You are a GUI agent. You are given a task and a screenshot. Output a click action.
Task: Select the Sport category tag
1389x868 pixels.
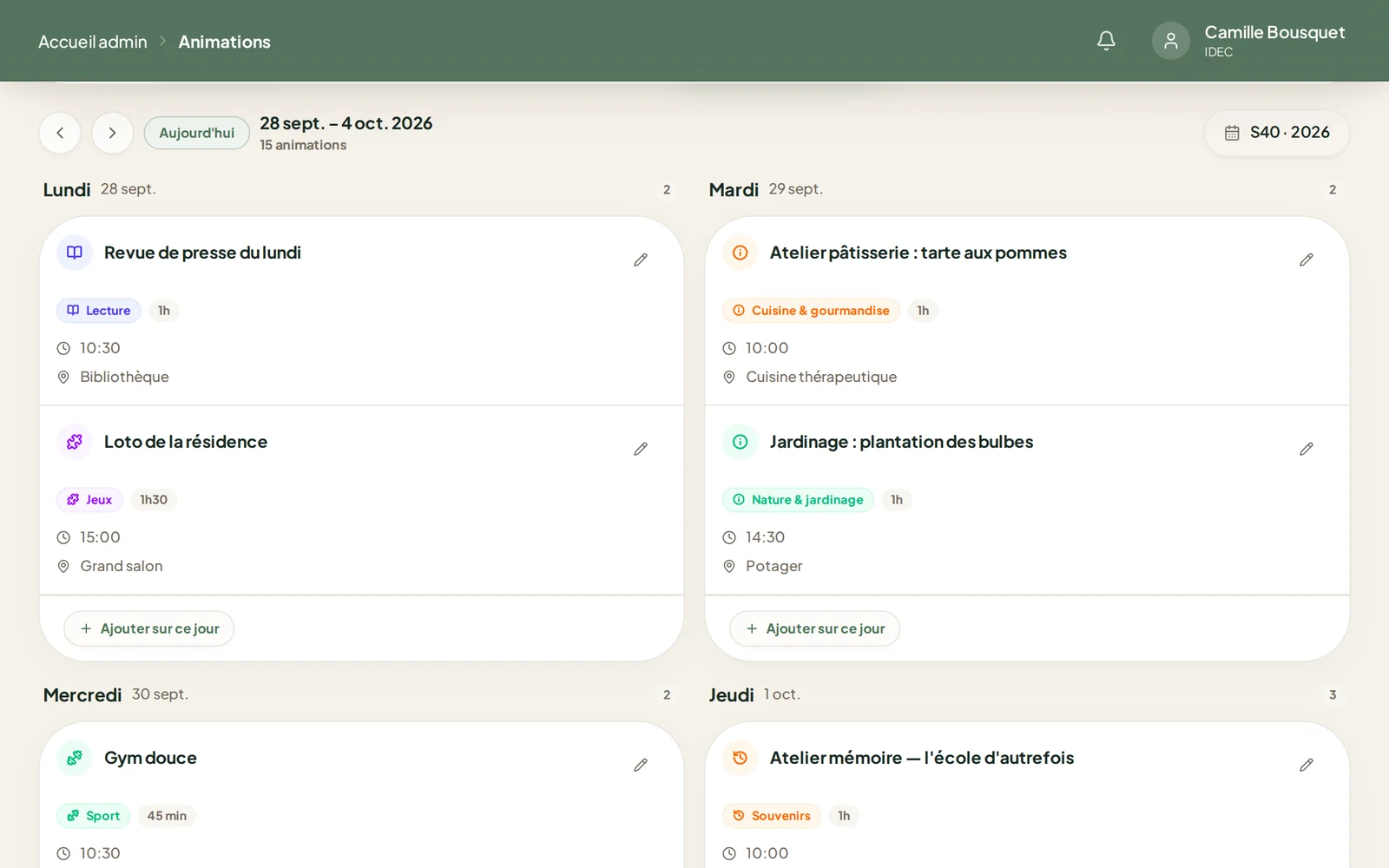(x=94, y=816)
